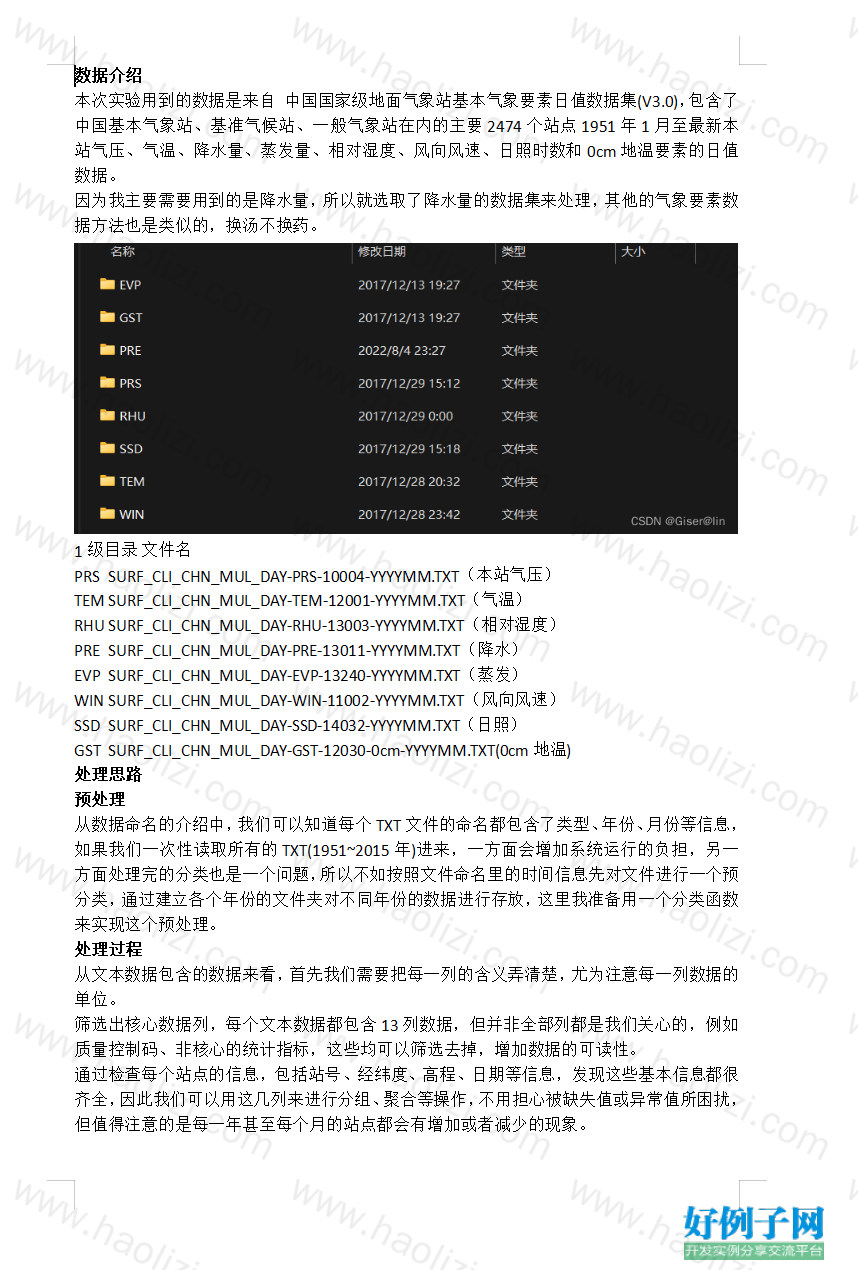Screen dimensions: 858x1270
Task: Select the WIN folder icon
Action: tap(107, 514)
